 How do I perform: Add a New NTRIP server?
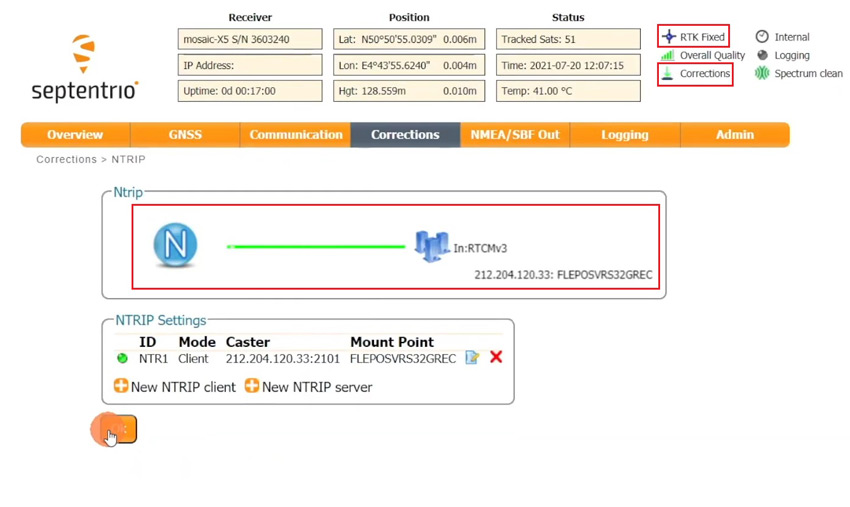click(x=308, y=387)
